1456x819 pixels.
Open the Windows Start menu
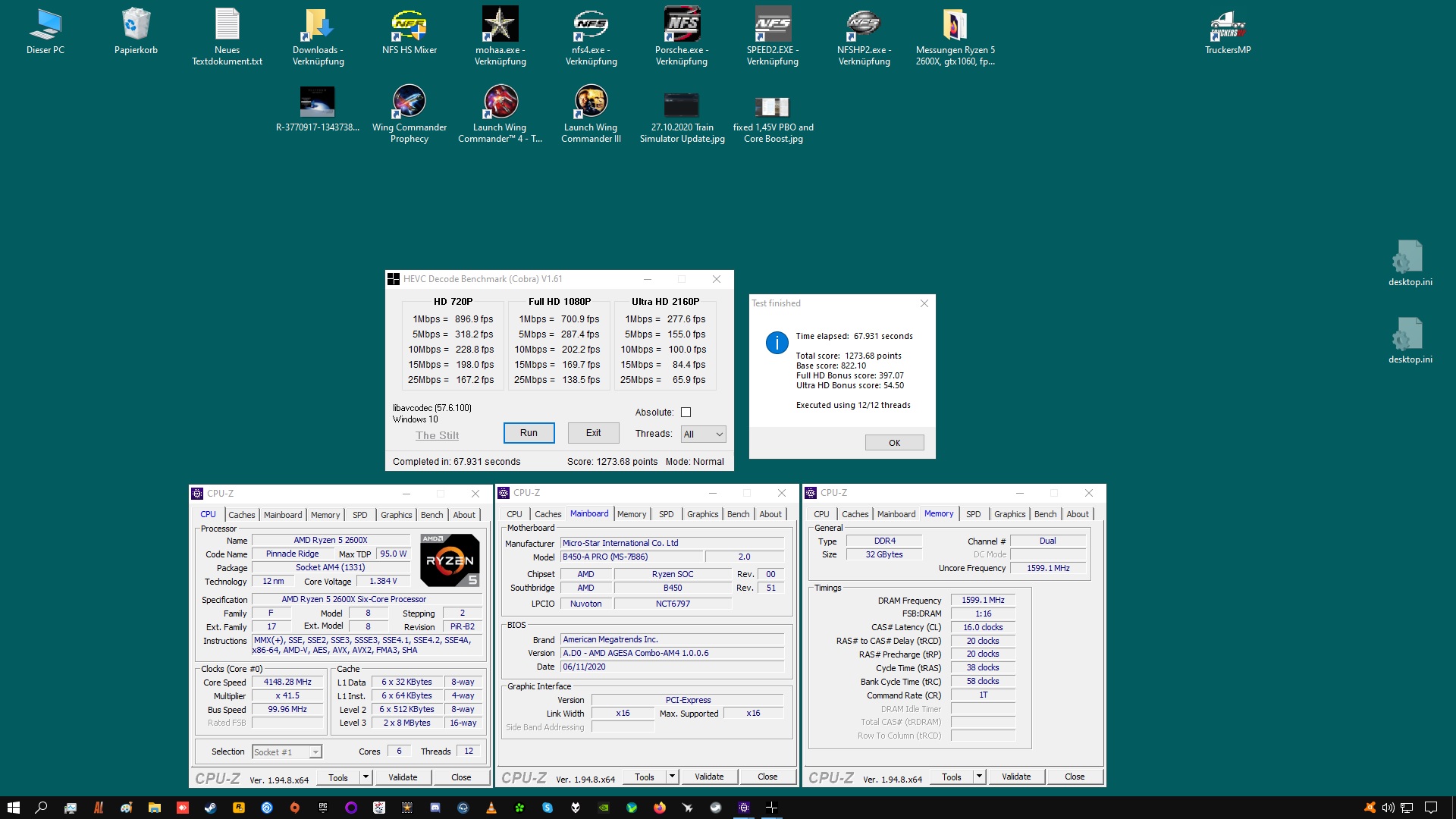pos(13,808)
